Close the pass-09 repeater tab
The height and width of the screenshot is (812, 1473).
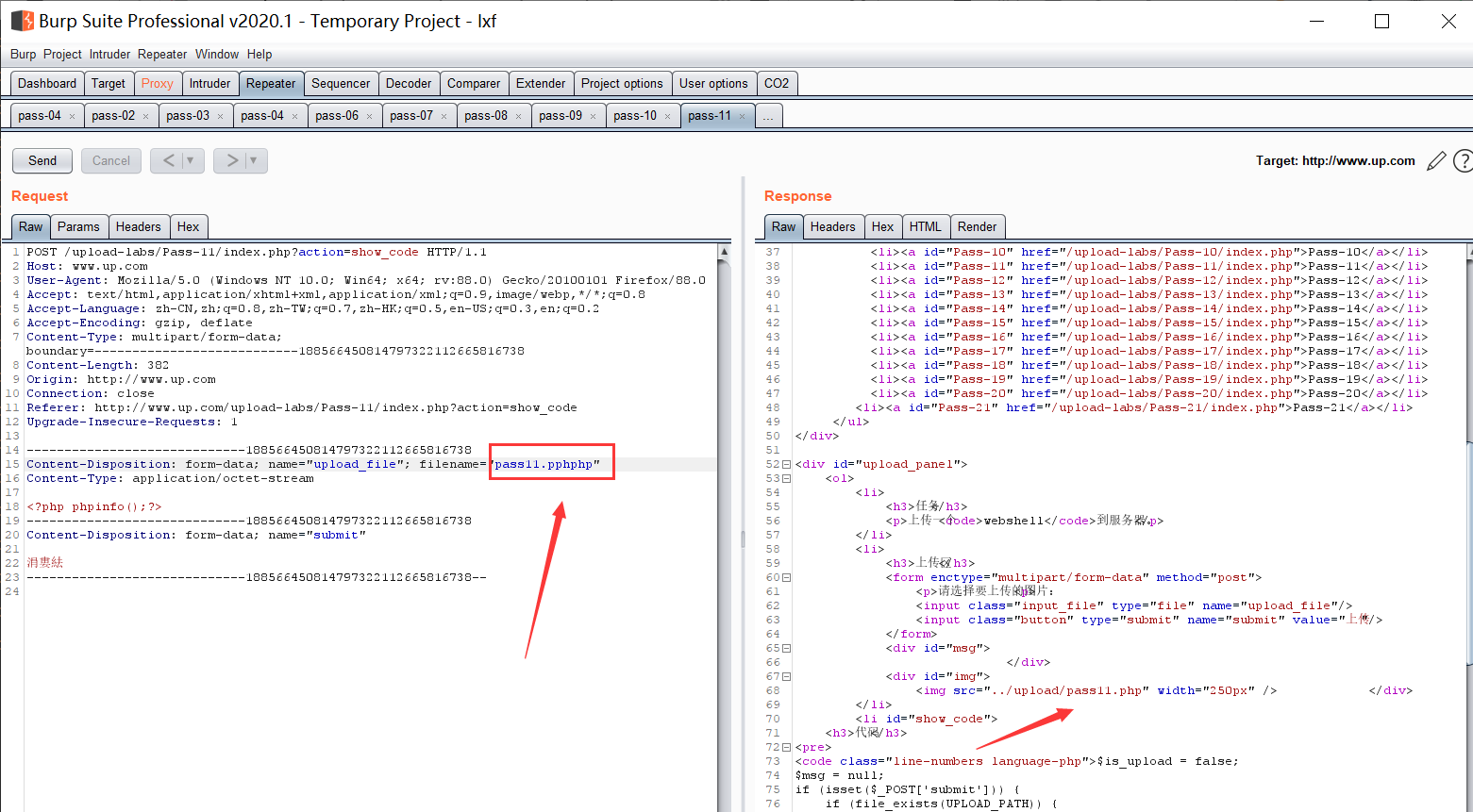point(593,116)
